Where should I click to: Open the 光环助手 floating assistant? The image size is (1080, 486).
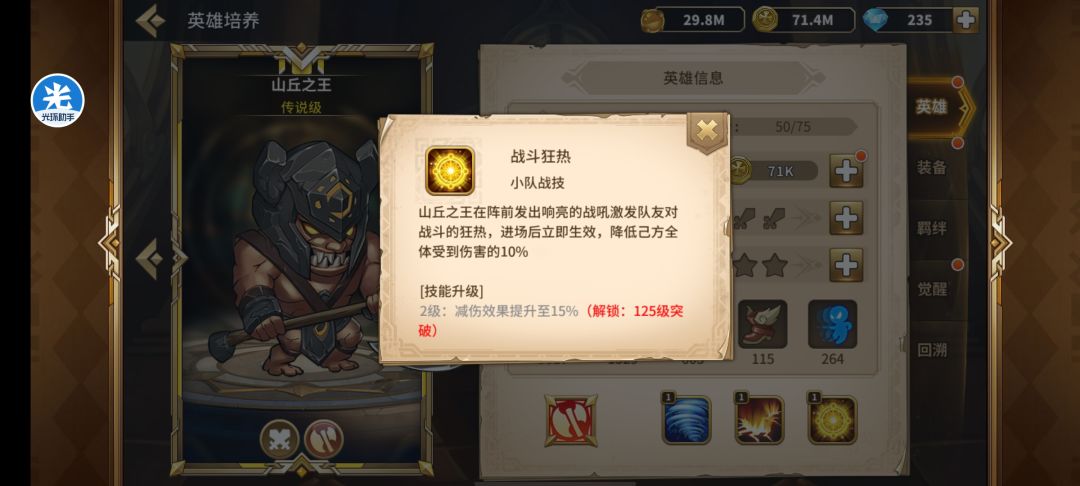pyautogui.click(x=58, y=101)
